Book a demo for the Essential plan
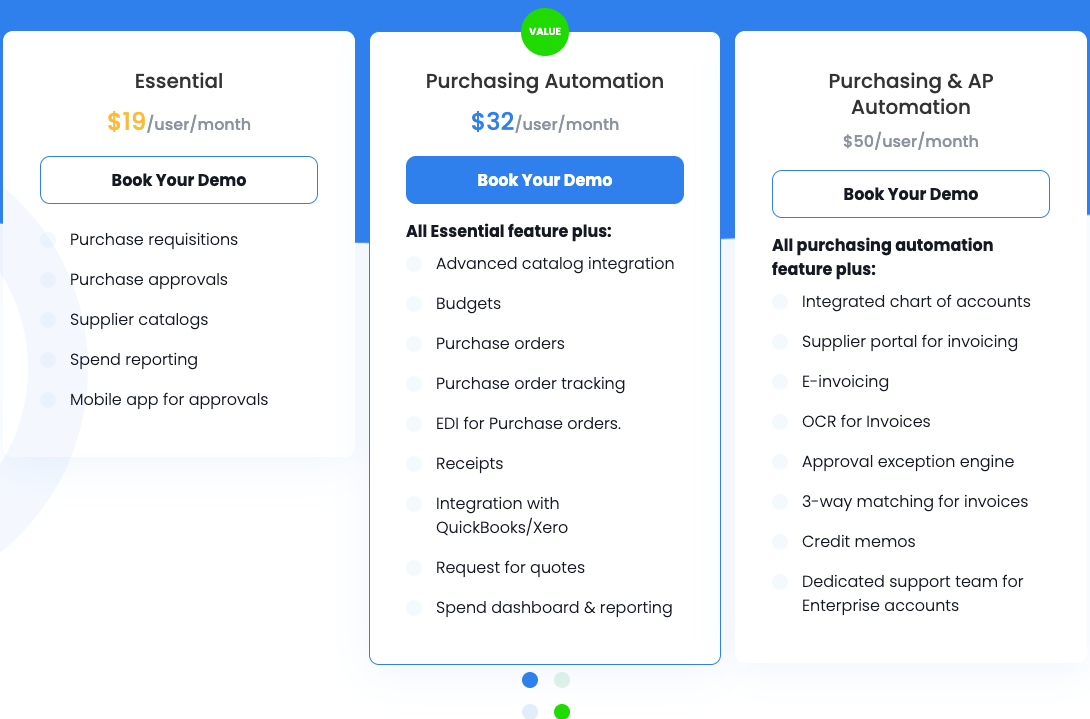This screenshot has width=1090, height=719. (178, 180)
